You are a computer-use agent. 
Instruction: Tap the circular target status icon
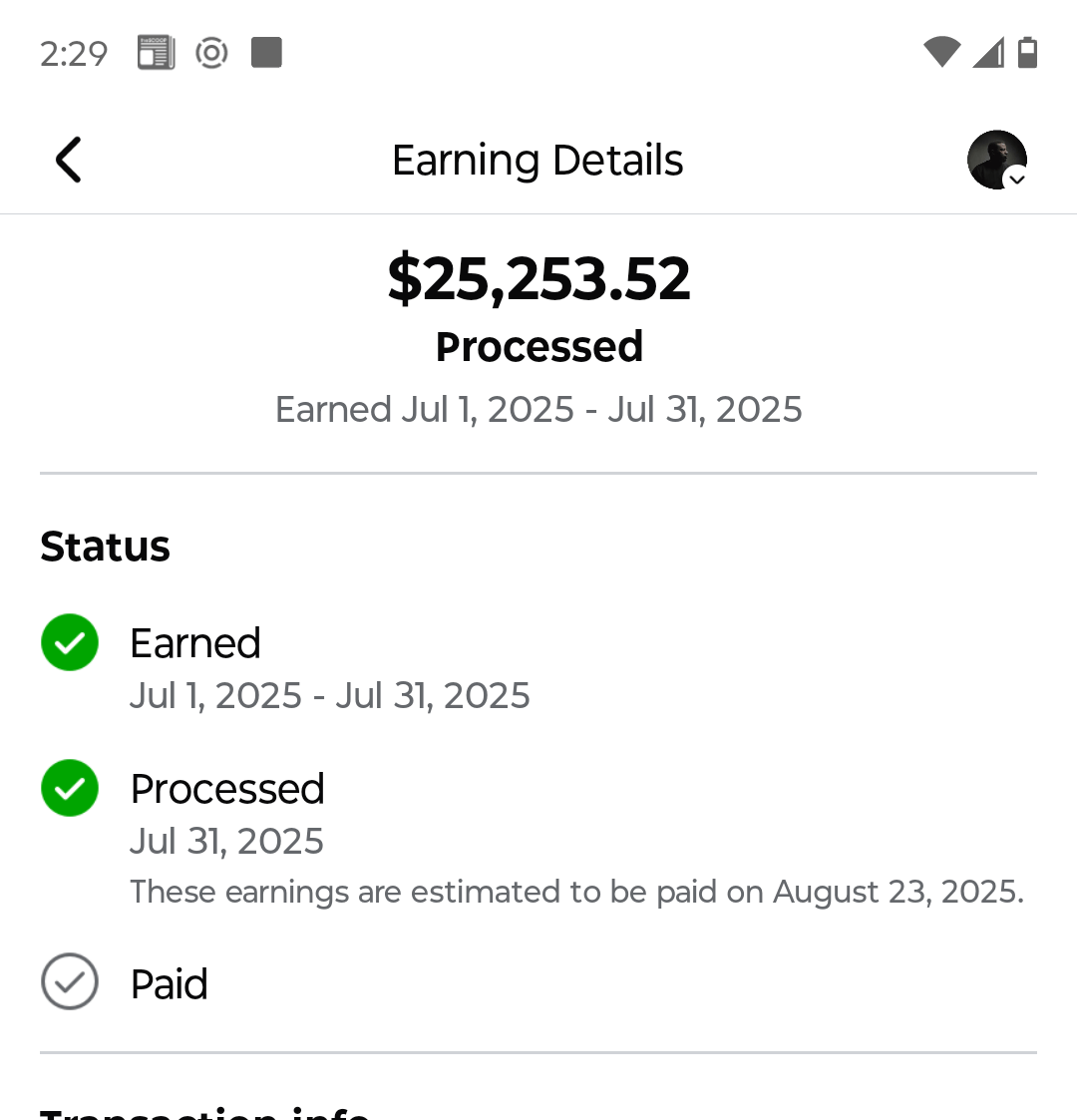211,53
